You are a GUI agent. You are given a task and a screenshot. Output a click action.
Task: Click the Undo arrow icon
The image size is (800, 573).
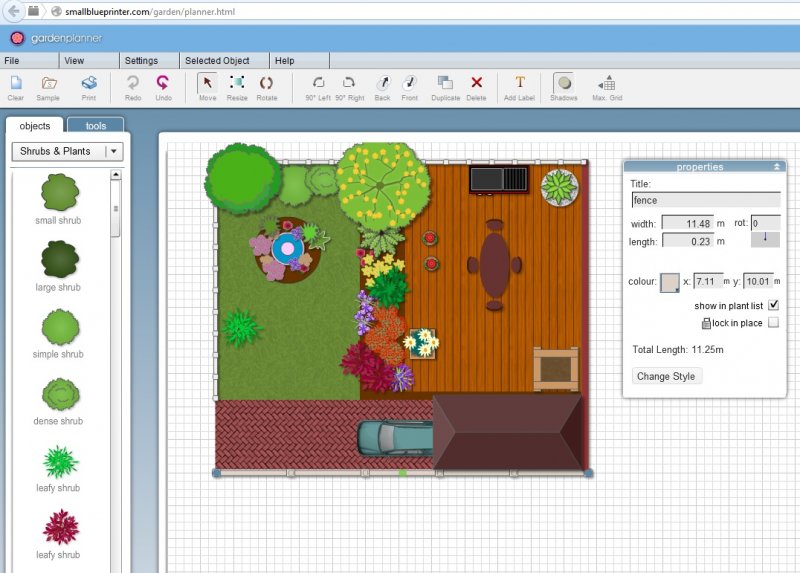point(163,83)
